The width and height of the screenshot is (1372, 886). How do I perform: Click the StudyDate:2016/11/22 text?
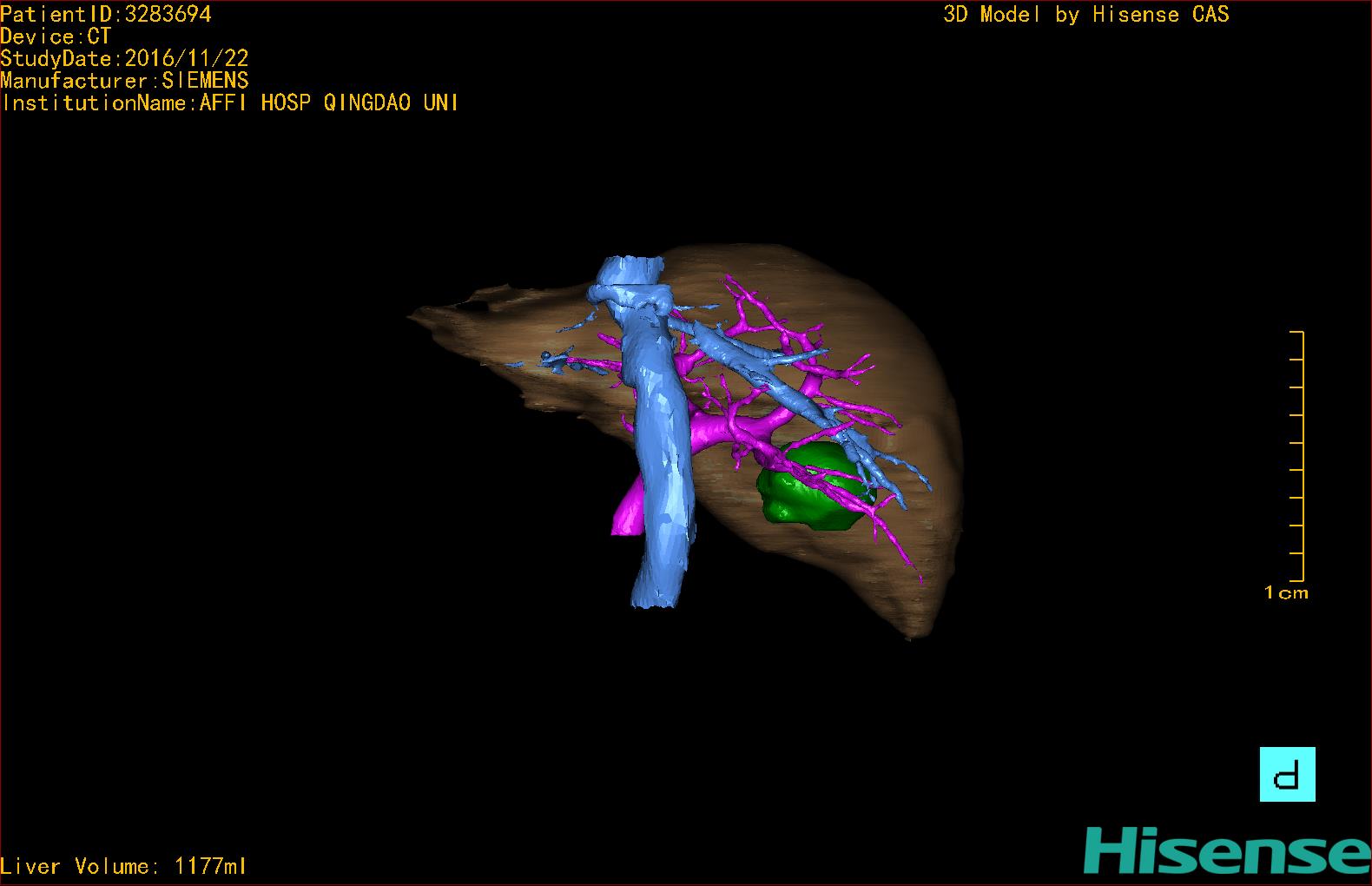pyautogui.click(x=125, y=58)
